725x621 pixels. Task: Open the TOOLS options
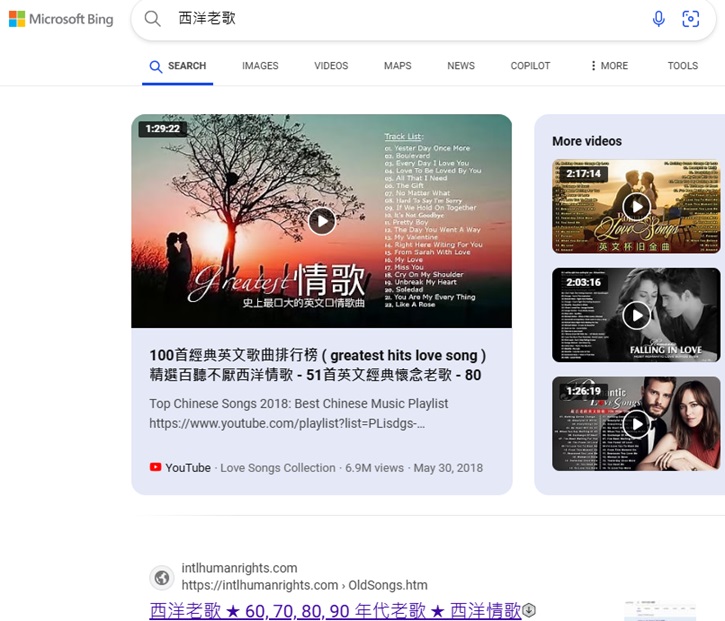click(x=682, y=66)
